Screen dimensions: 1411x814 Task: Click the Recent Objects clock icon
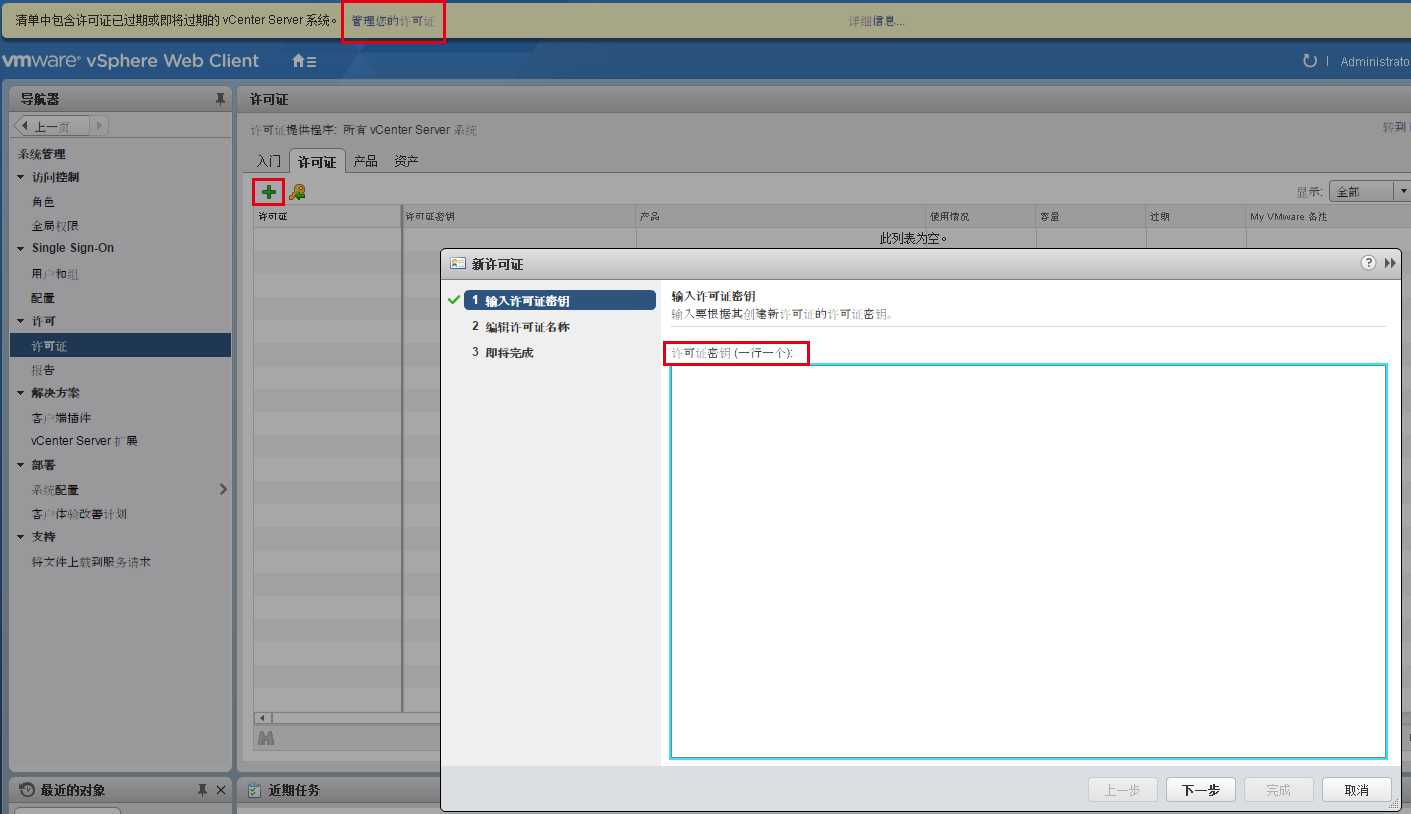[27, 790]
